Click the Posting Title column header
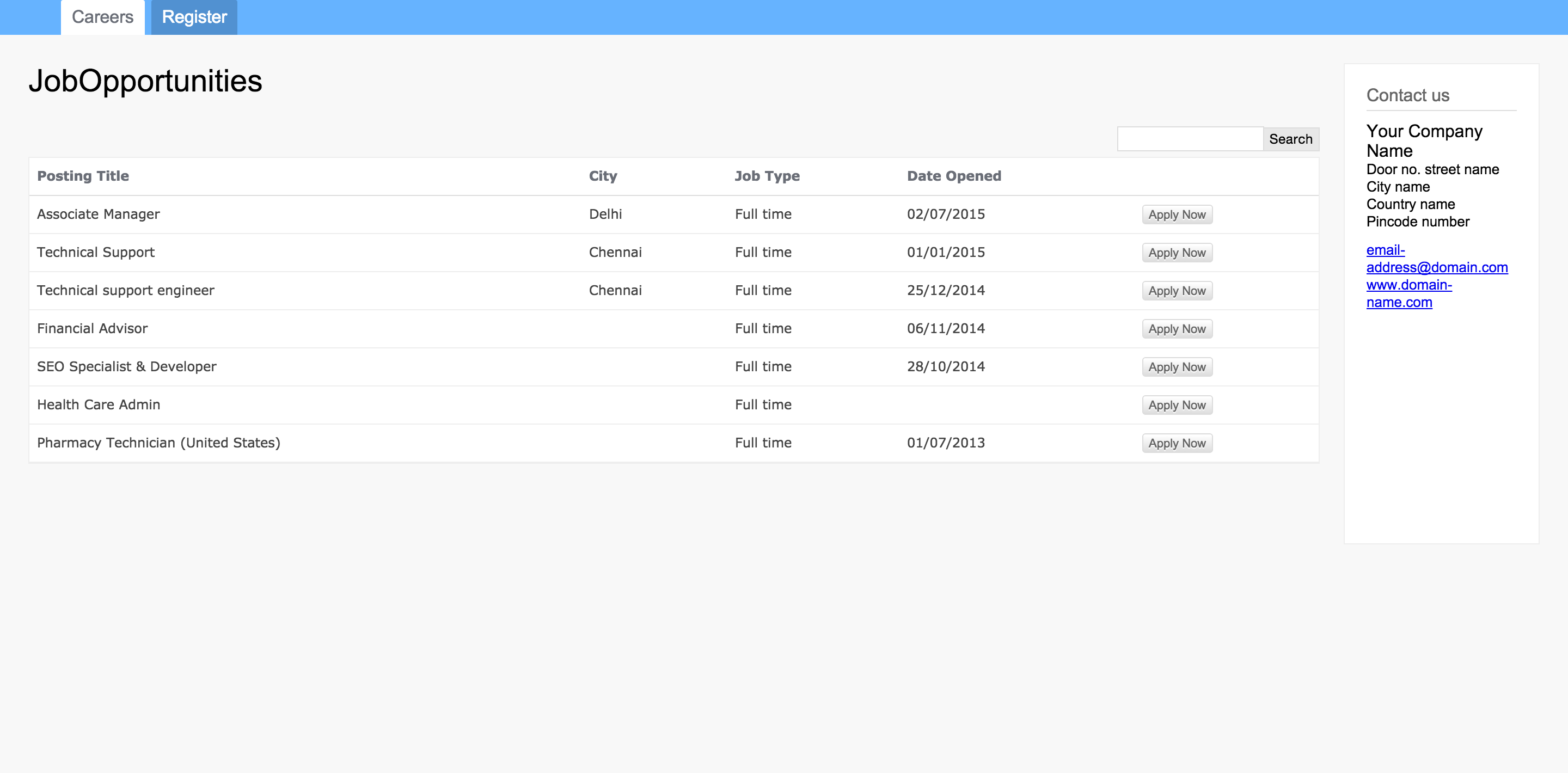 coord(83,176)
